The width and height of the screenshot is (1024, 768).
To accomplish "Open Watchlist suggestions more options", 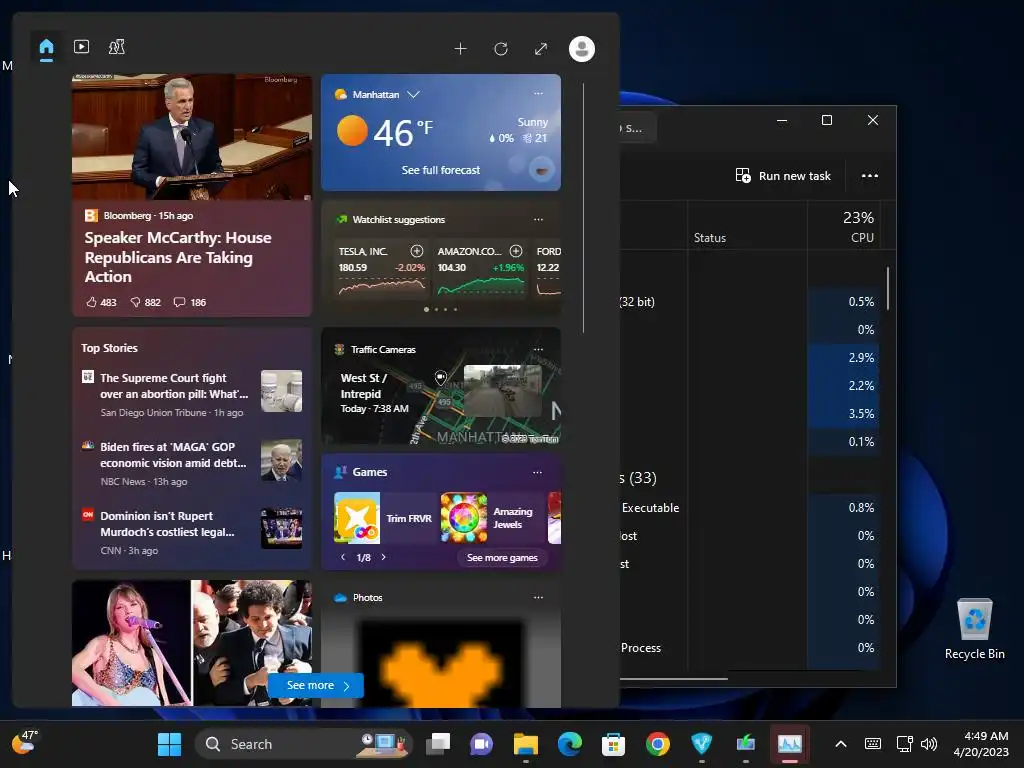I will tap(538, 219).
